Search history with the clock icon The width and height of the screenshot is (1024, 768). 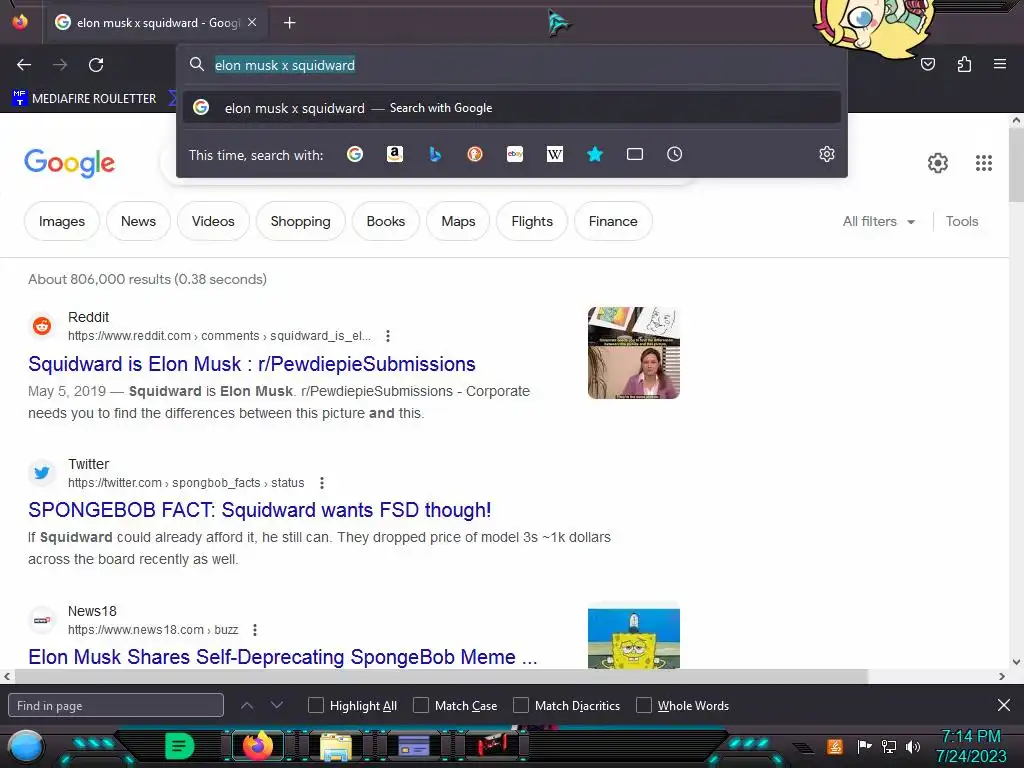[675, 154]
